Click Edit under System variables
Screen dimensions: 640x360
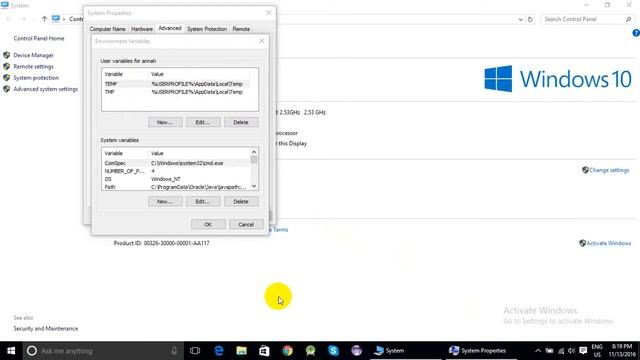[x=203, y=201]
